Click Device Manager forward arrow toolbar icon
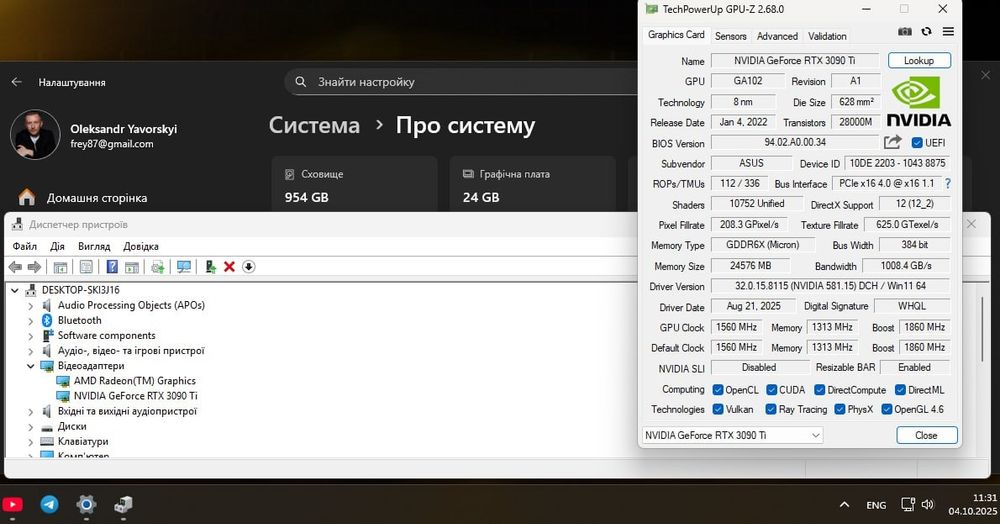This screenshot has width=1000, height=524. [x=34, y=267]
